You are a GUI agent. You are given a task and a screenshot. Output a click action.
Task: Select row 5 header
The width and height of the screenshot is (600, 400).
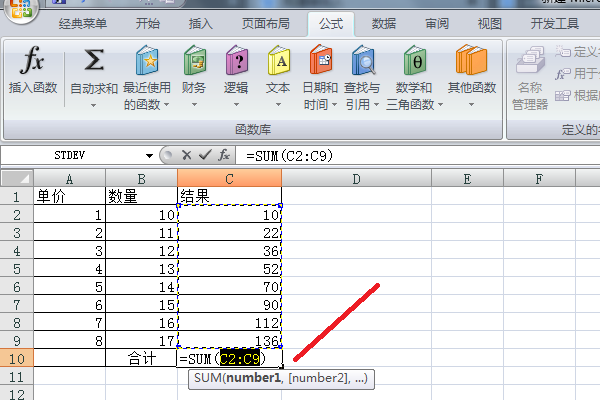click(16, 286)
